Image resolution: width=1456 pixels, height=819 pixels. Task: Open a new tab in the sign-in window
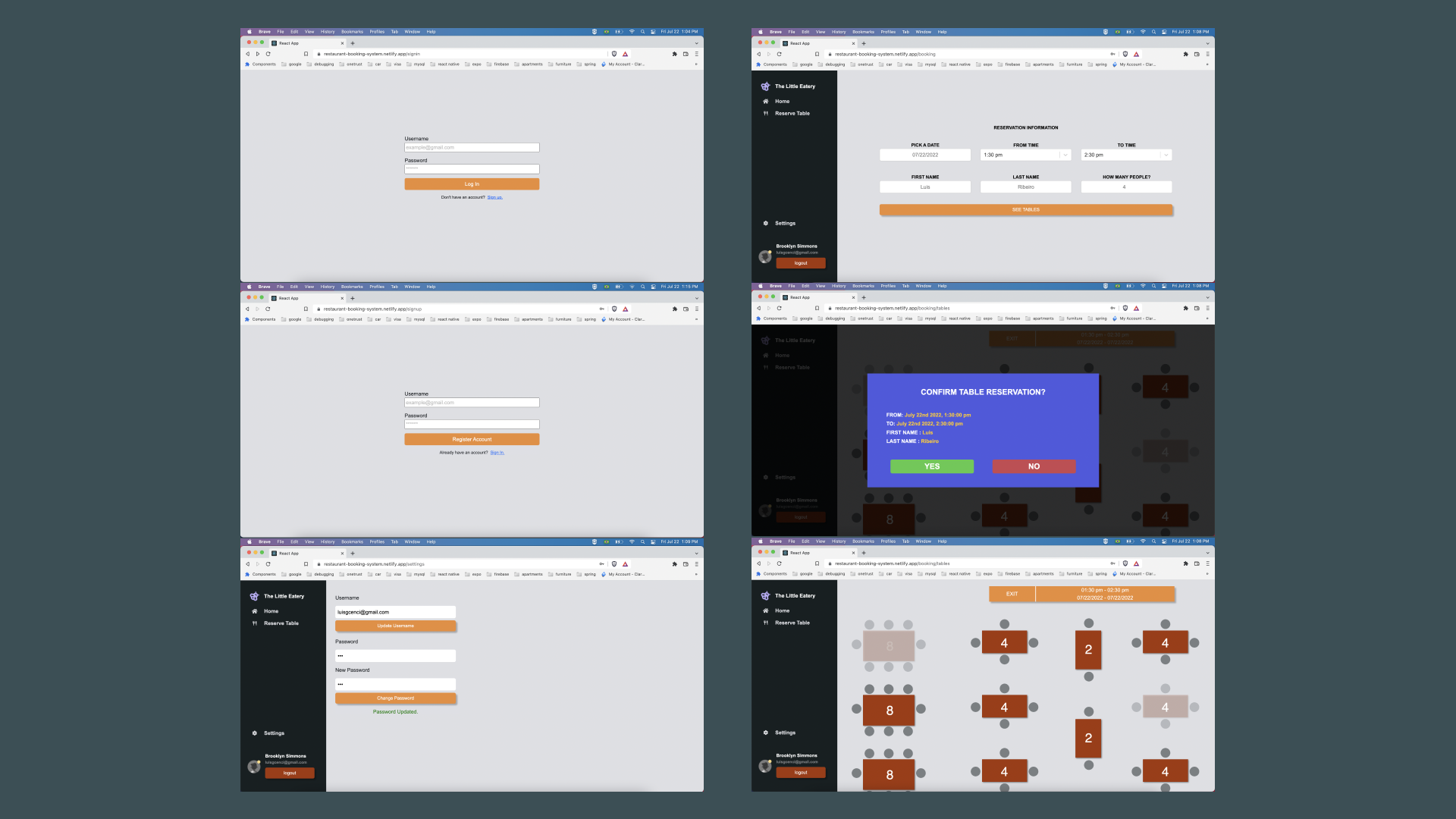[353, 43]
